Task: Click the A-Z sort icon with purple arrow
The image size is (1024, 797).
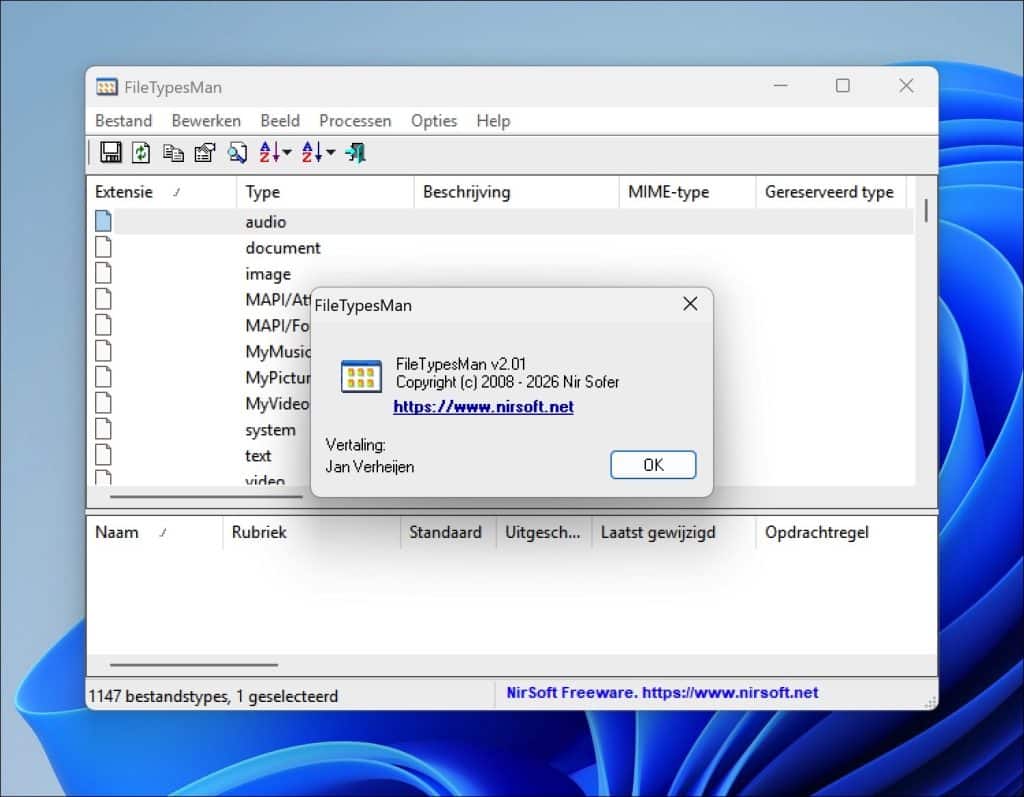Action: (269, 152)
